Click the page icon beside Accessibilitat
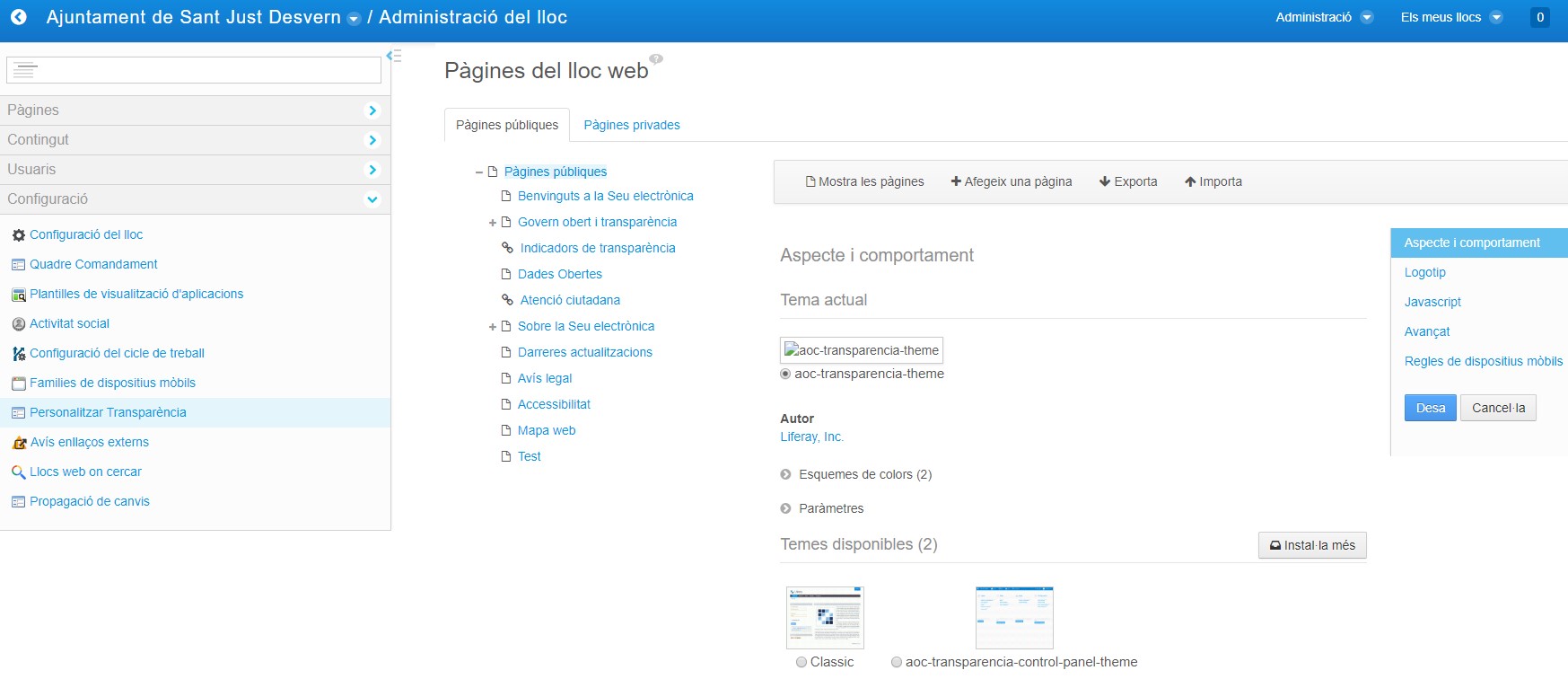 [x=506, y=404]
